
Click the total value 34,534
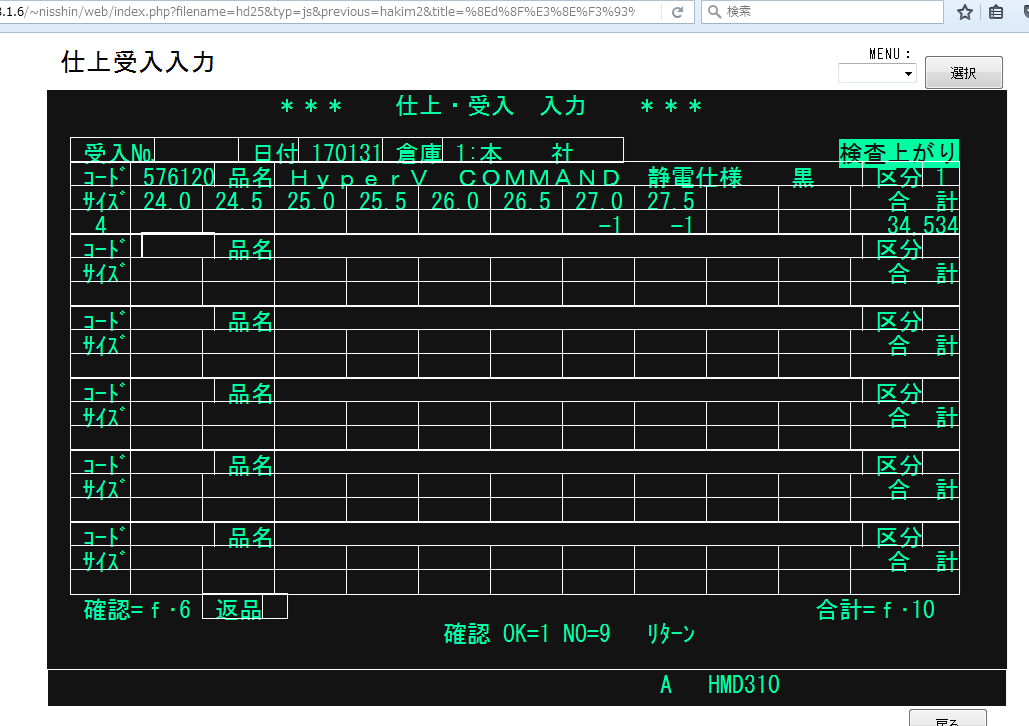[921, 224]
